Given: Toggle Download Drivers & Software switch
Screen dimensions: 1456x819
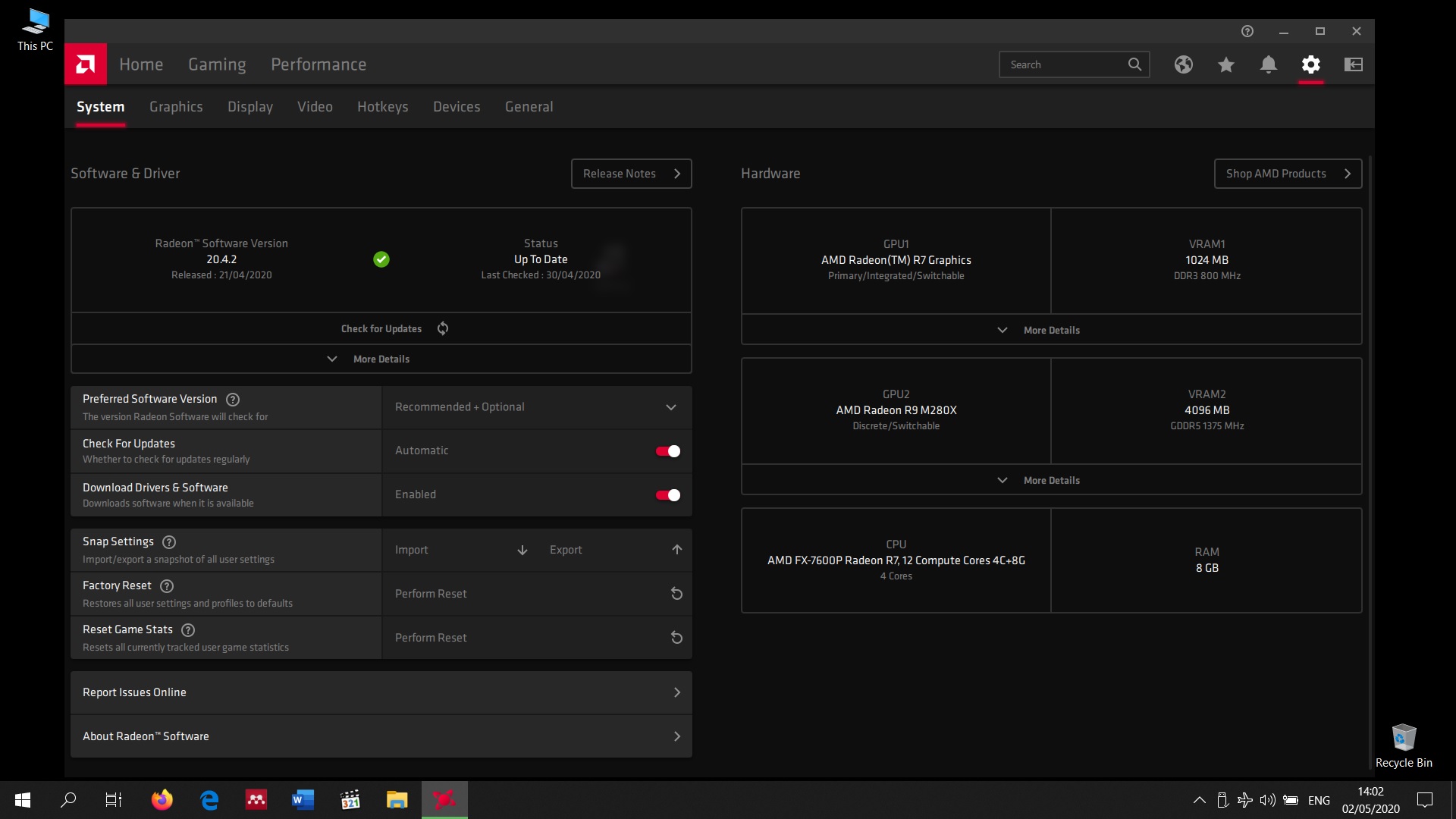Looking at the screenshot, I should point(668,495).
